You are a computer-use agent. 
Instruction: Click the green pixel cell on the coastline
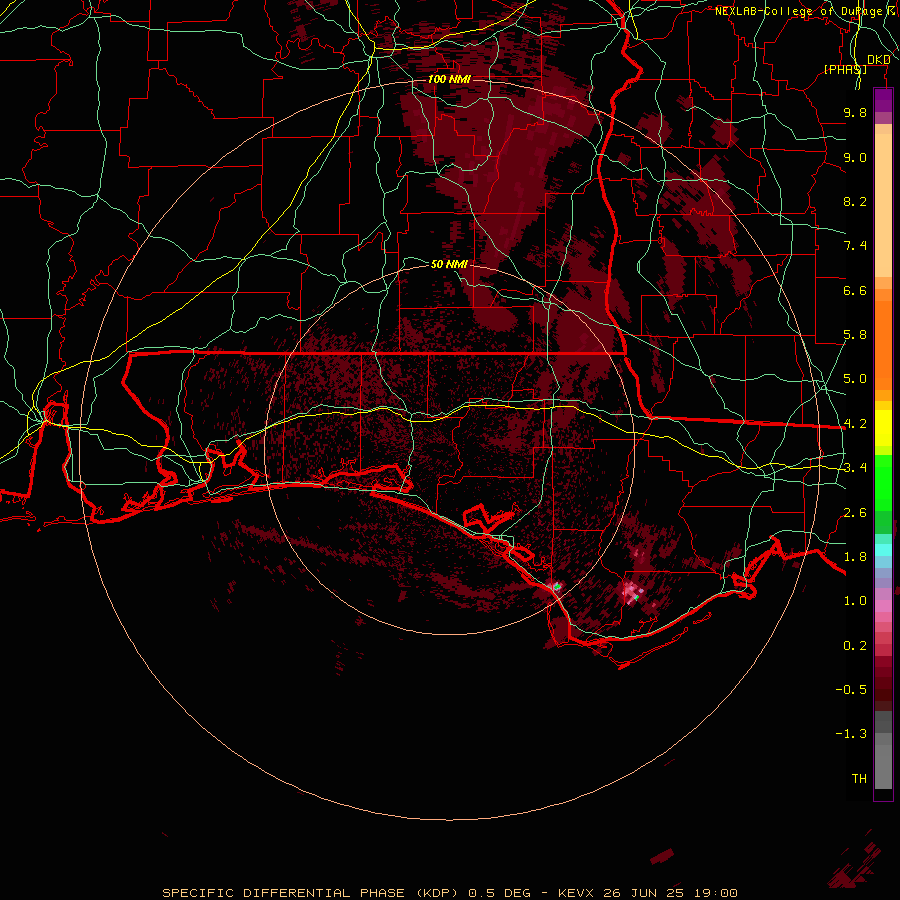coord(556,587)
